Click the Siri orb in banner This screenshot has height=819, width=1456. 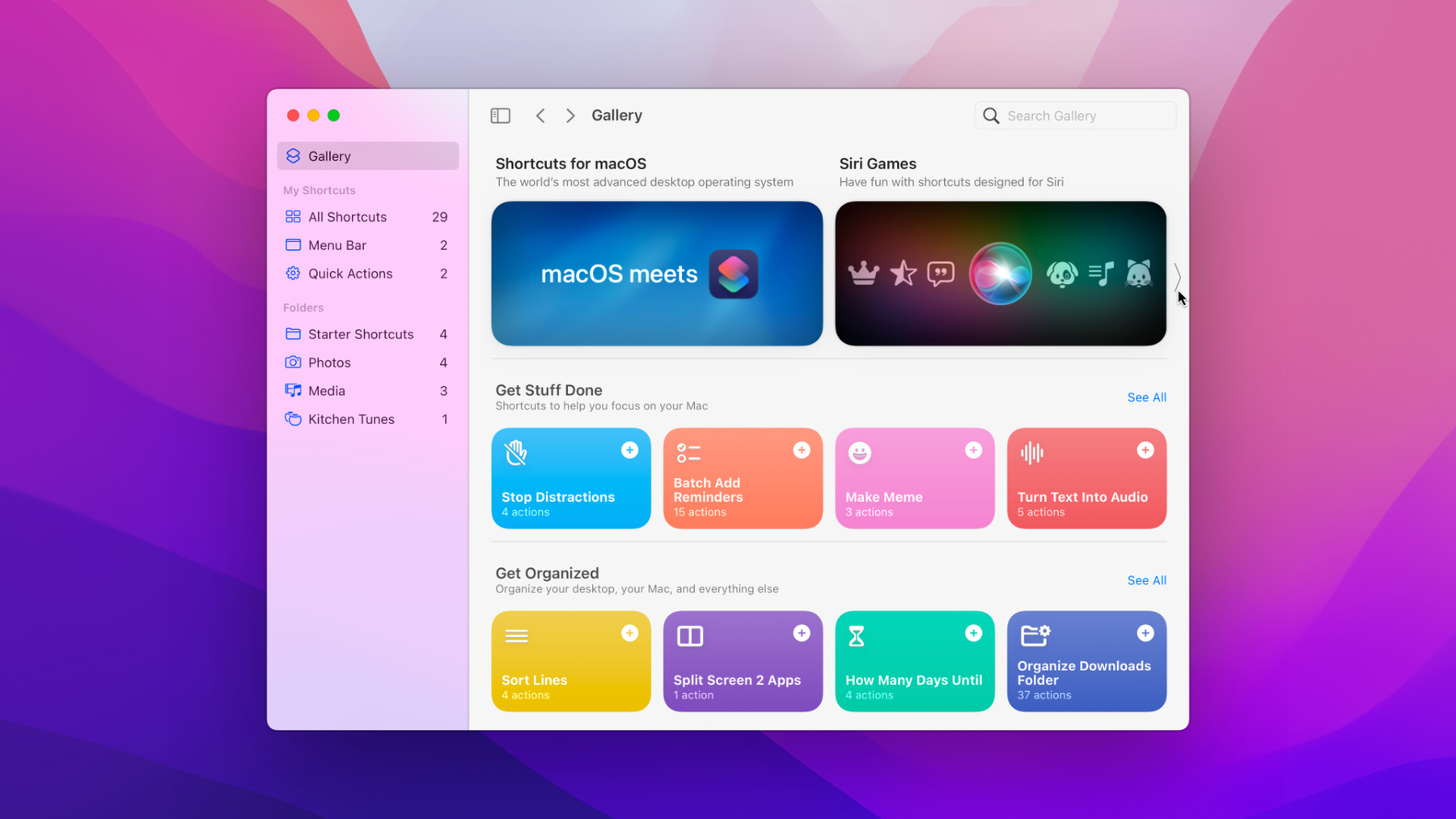click(x=1001, y=274)
